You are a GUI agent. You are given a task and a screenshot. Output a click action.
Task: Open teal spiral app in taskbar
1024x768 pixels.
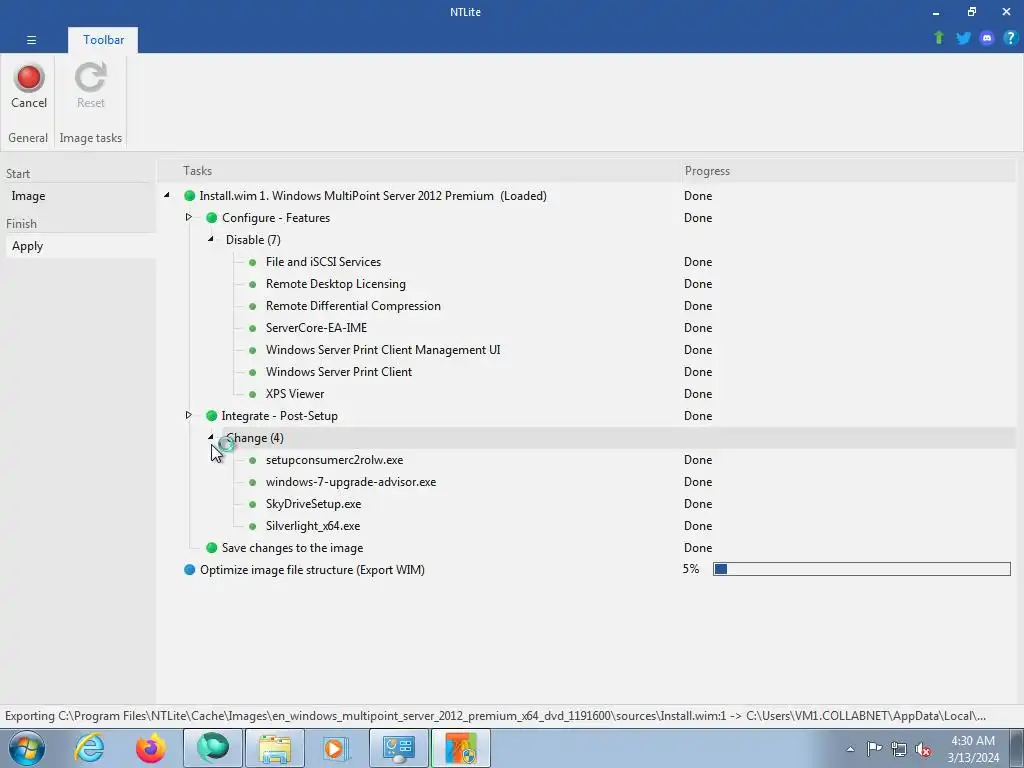tap(213, 748)
